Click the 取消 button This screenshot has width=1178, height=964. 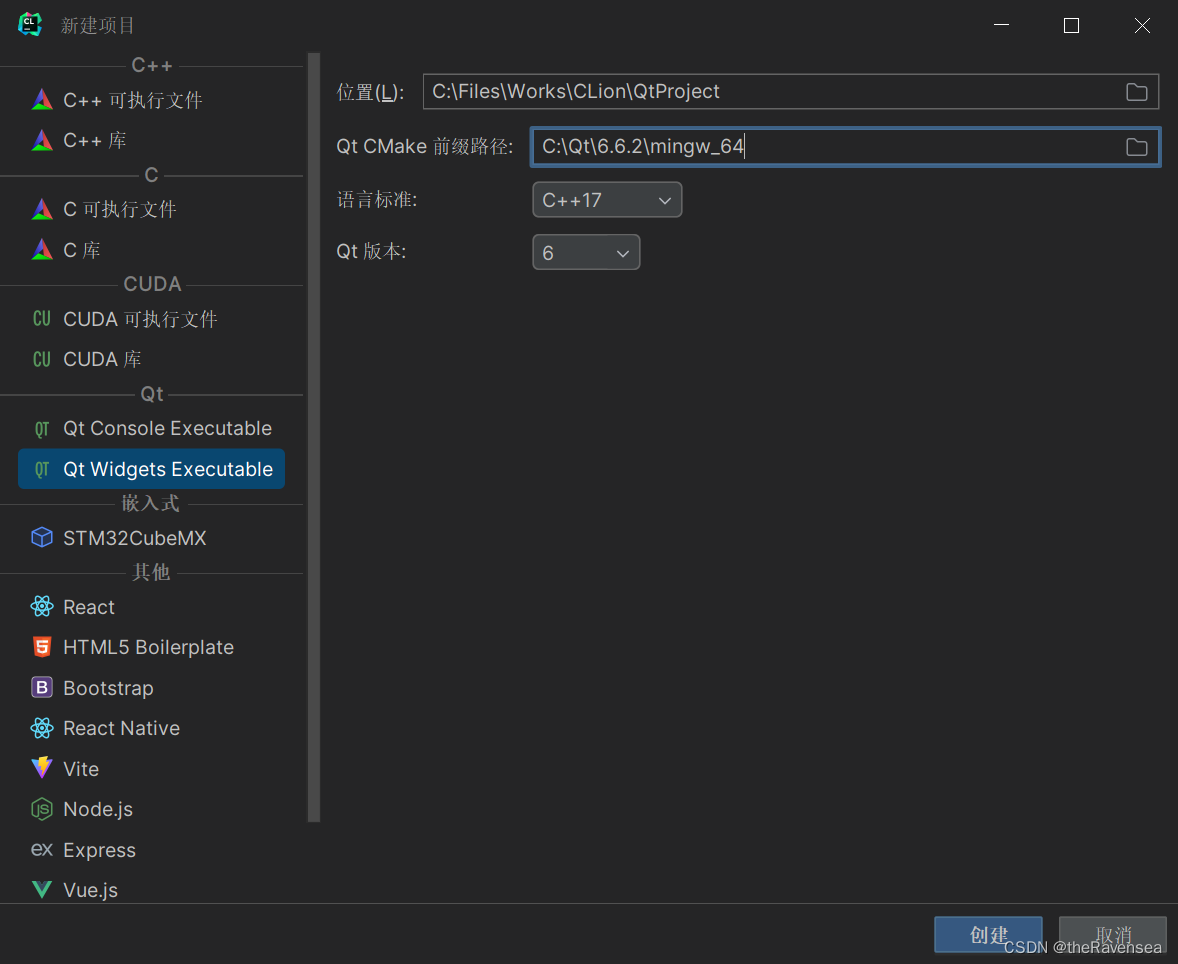pyautogui.click(x=1113, y=935)
